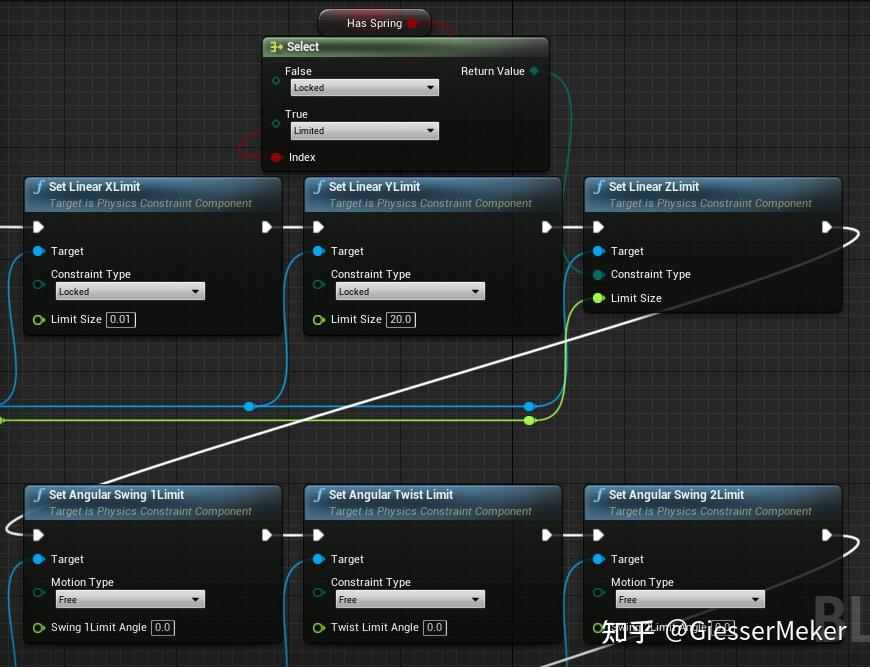Open the Constraint Type dropdown on Set Angular Twist Limit
Image resolution: width=870 pixels, height=667 pixels.
point(410,599)
